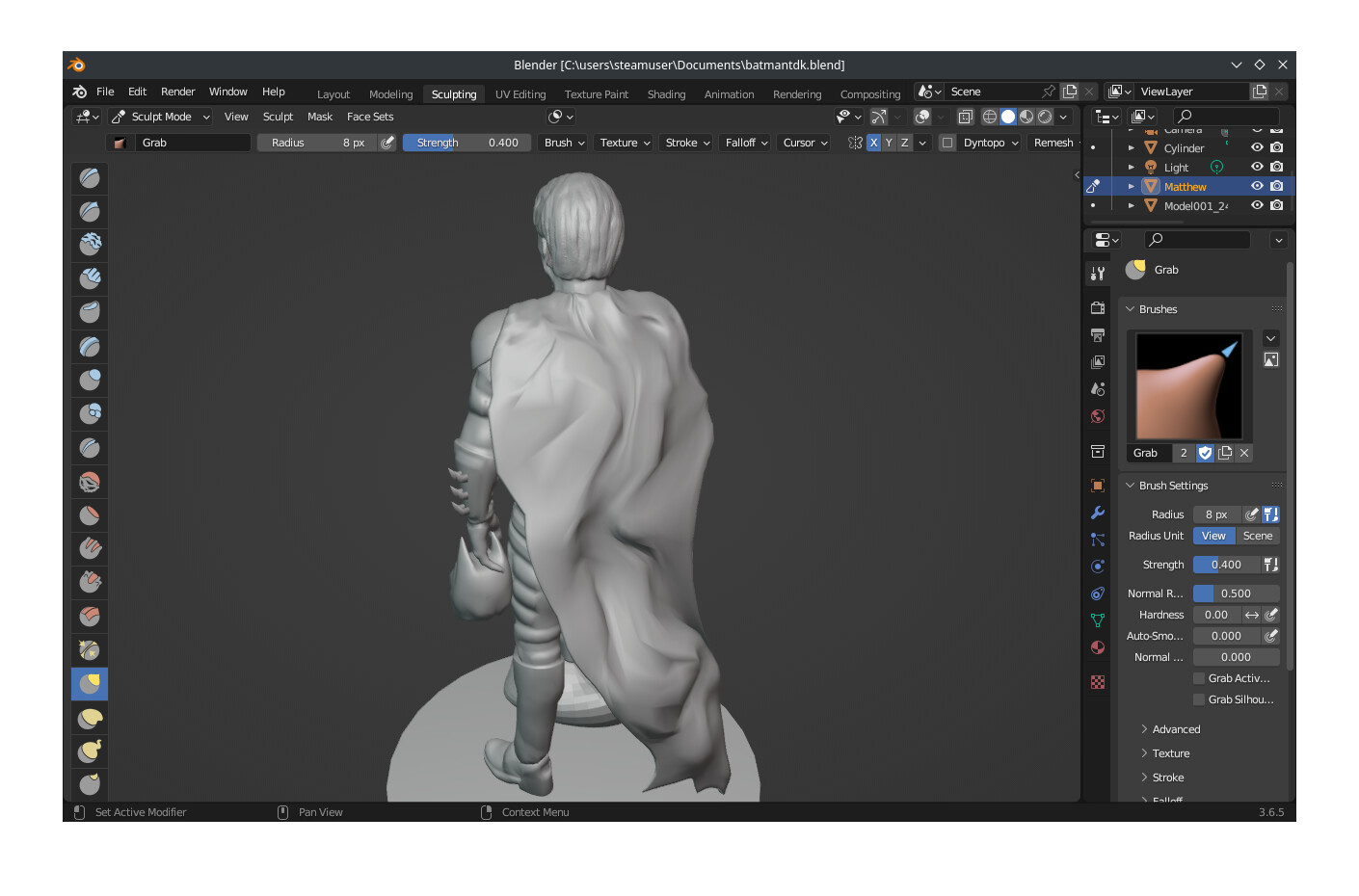1359x896 pixels.
Task: Collapse the Brushes panel
Action: click(1158, 309)
